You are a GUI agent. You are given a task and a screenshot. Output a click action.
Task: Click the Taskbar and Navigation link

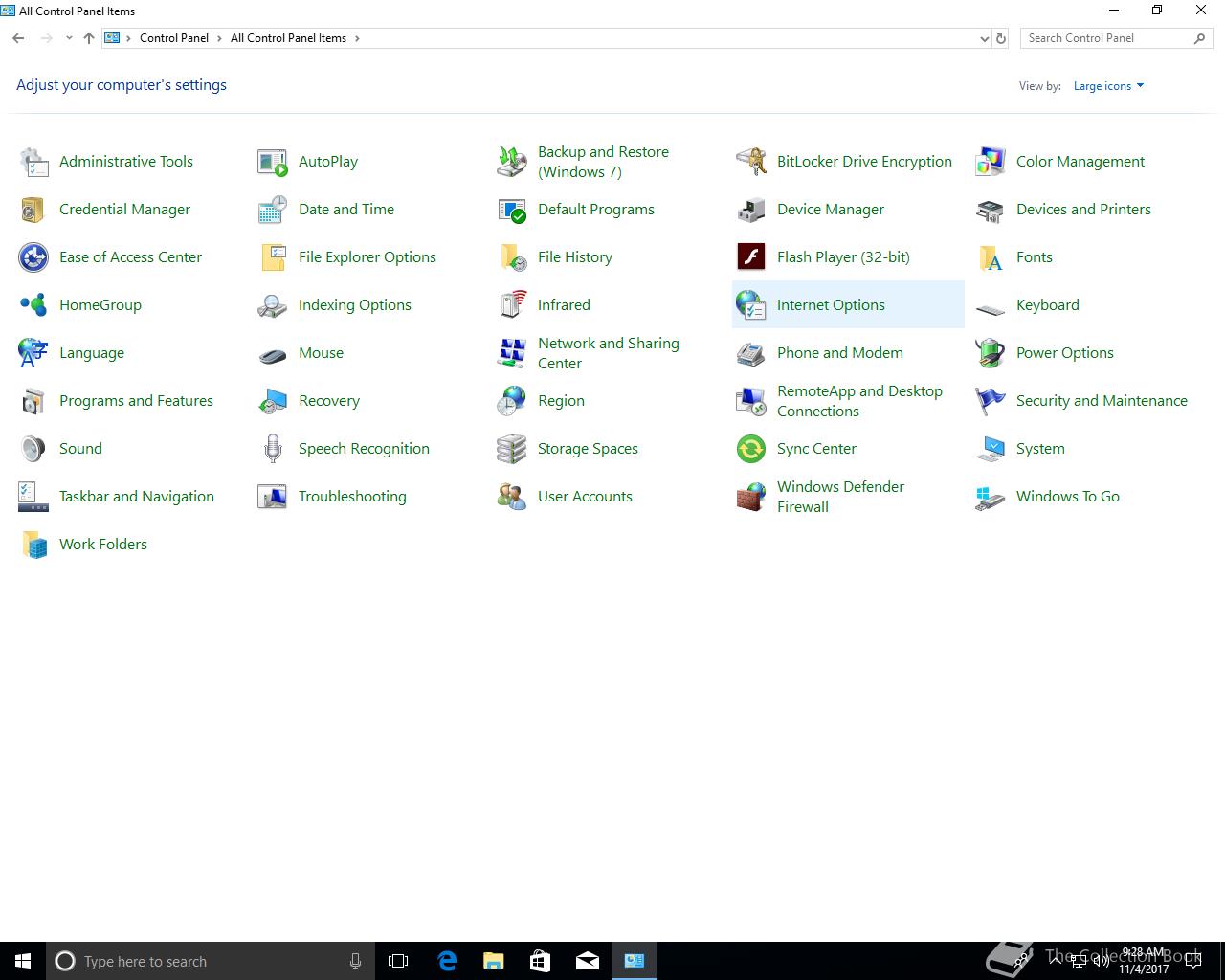(x=137, y=497)
